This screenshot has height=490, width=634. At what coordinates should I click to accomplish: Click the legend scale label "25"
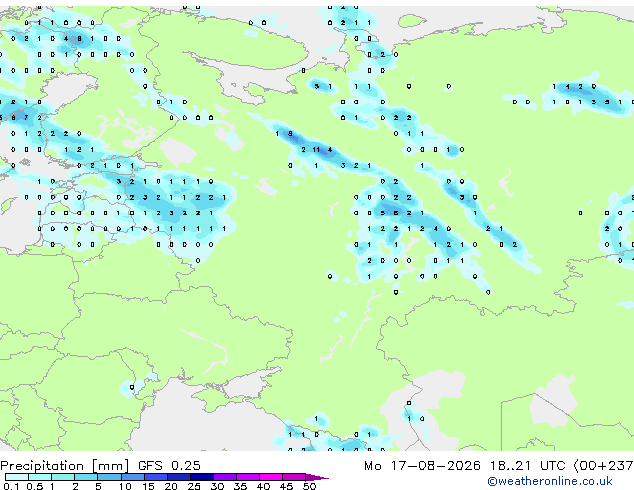pos(194,486)
